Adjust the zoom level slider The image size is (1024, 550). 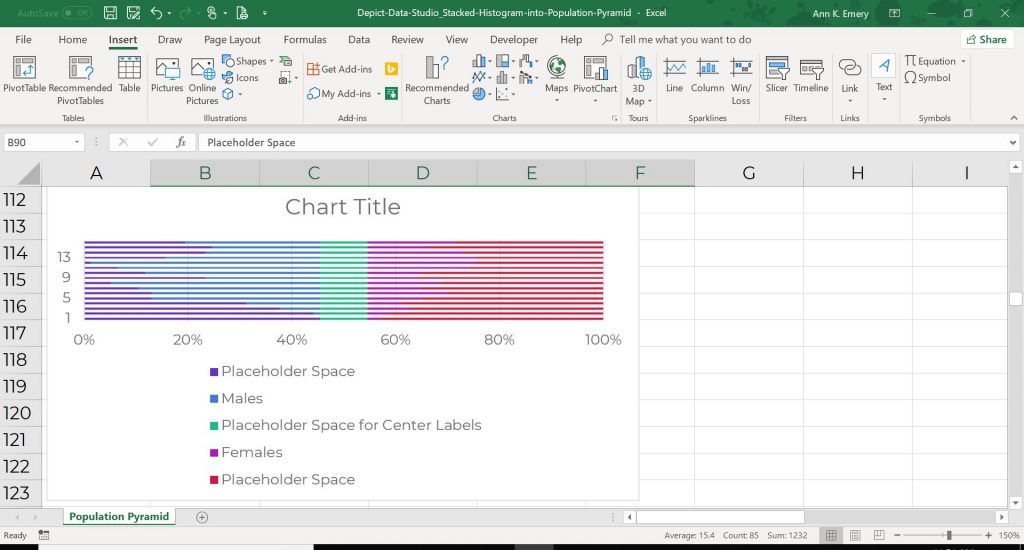949,535
